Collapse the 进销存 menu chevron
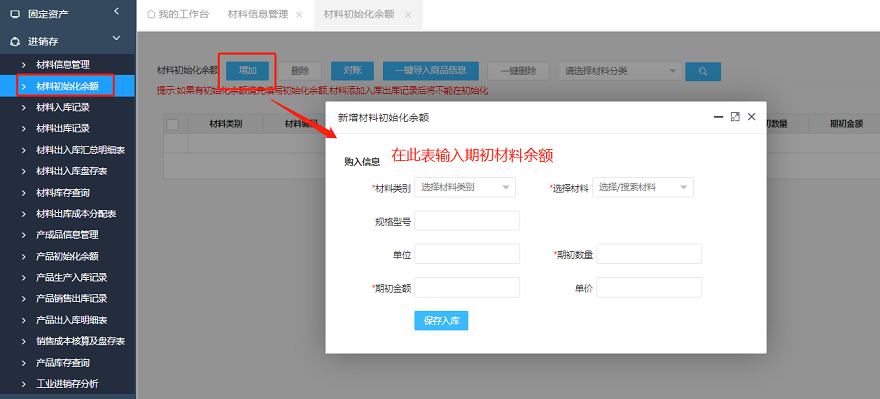880x399 pixels. tap(117, 38)
